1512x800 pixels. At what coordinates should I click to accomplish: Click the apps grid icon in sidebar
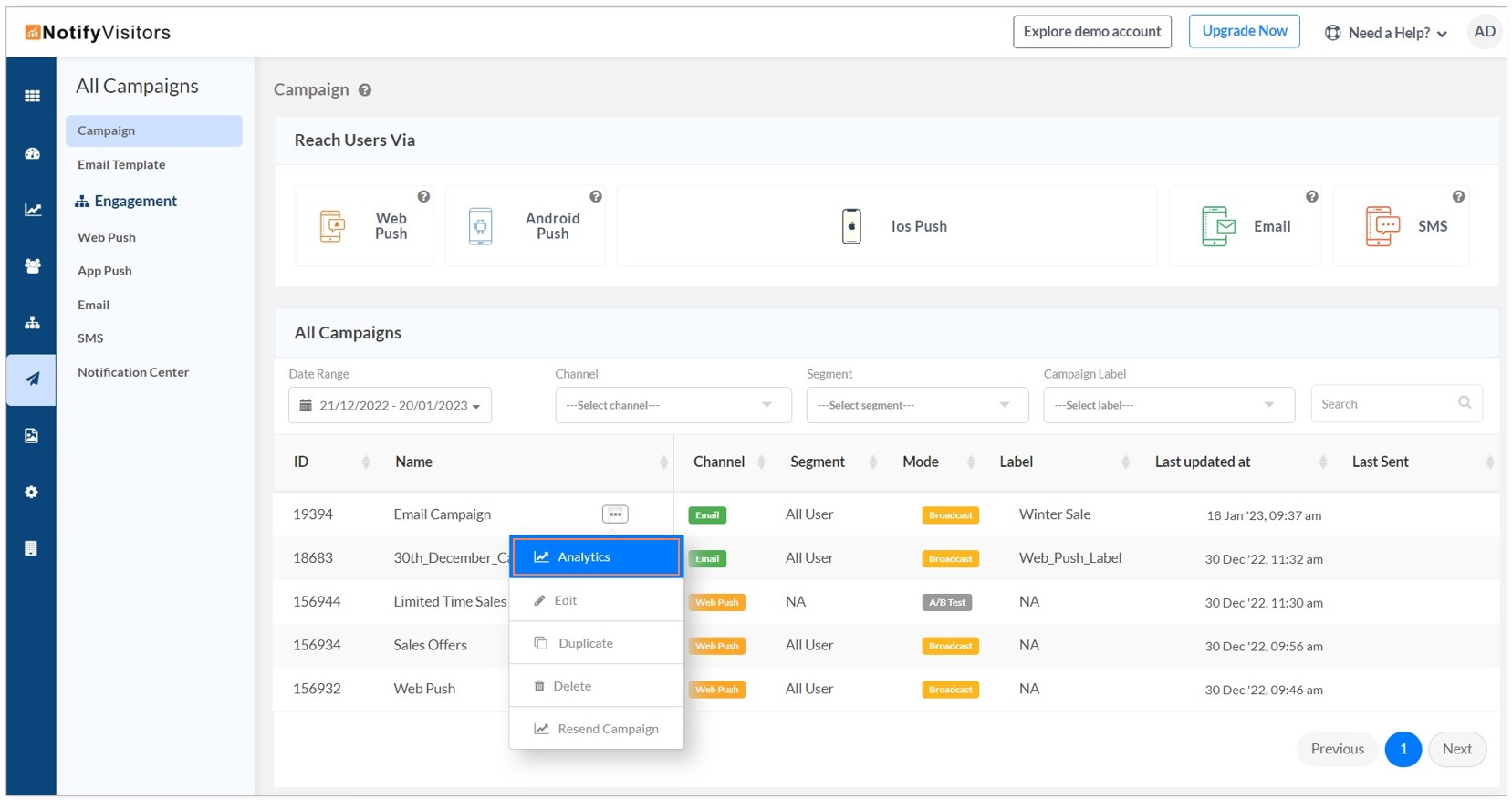32,96
